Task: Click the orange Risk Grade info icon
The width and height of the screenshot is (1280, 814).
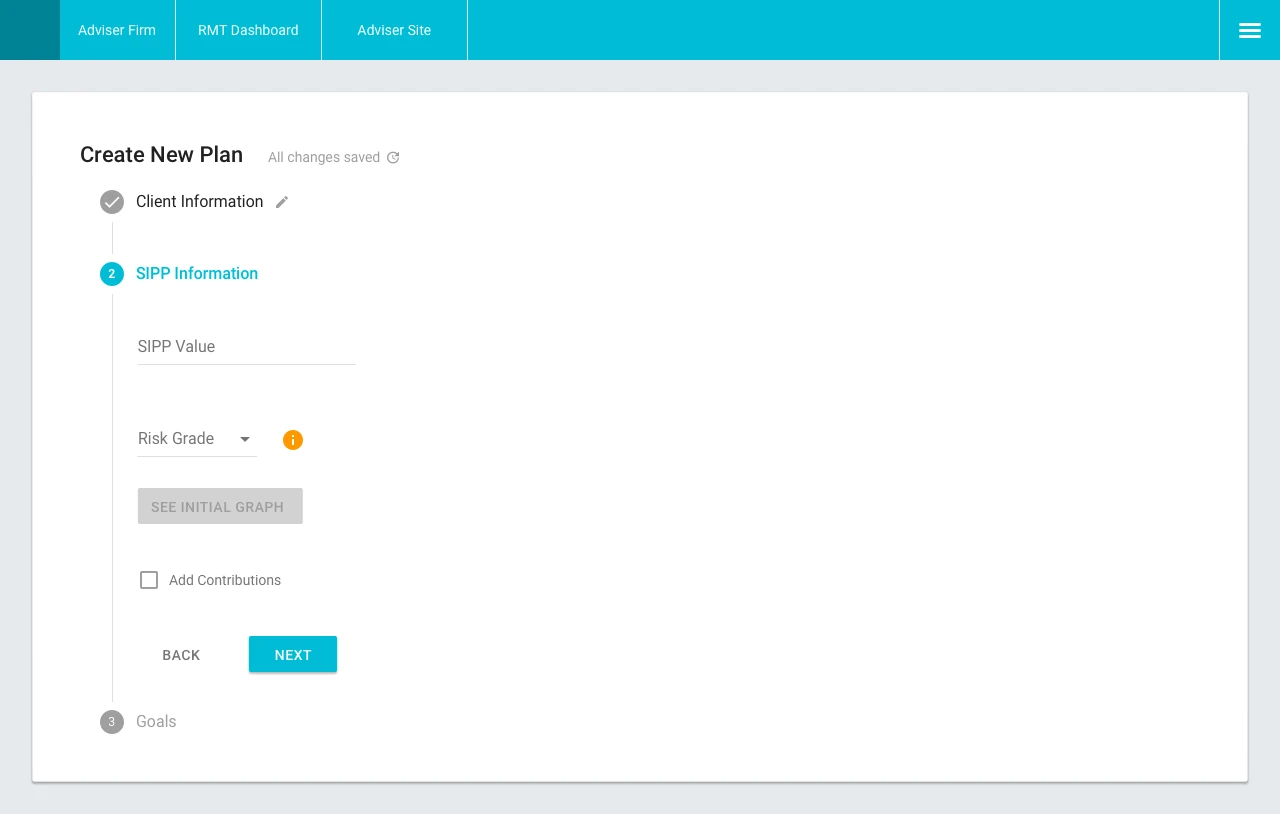Action: coord(293,440)
